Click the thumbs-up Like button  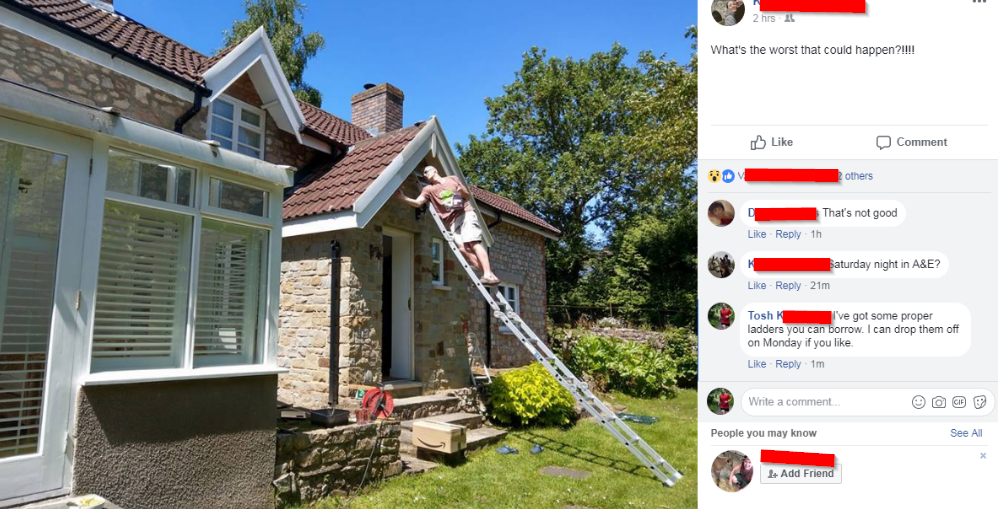click(x=771, y=142)
